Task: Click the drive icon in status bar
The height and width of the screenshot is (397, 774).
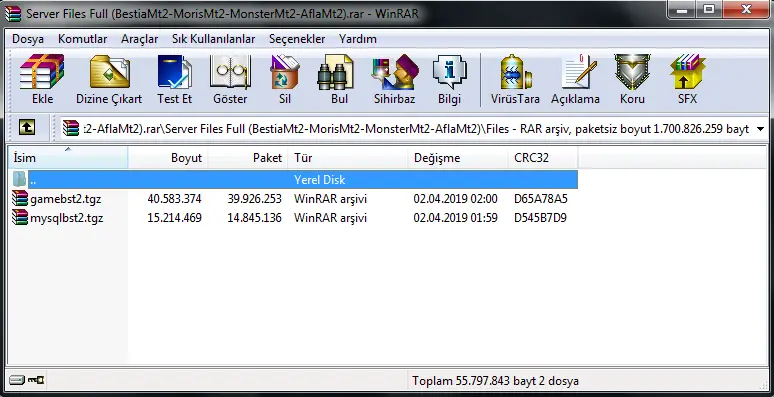Action: point(16,380)
